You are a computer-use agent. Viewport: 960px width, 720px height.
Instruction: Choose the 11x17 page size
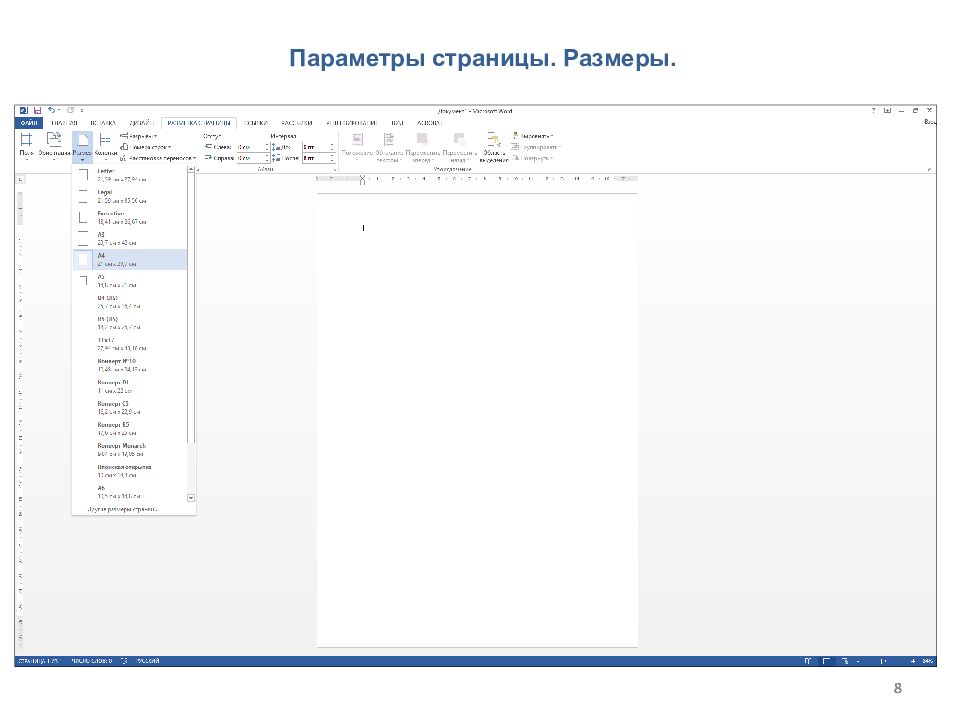[130, 344]
